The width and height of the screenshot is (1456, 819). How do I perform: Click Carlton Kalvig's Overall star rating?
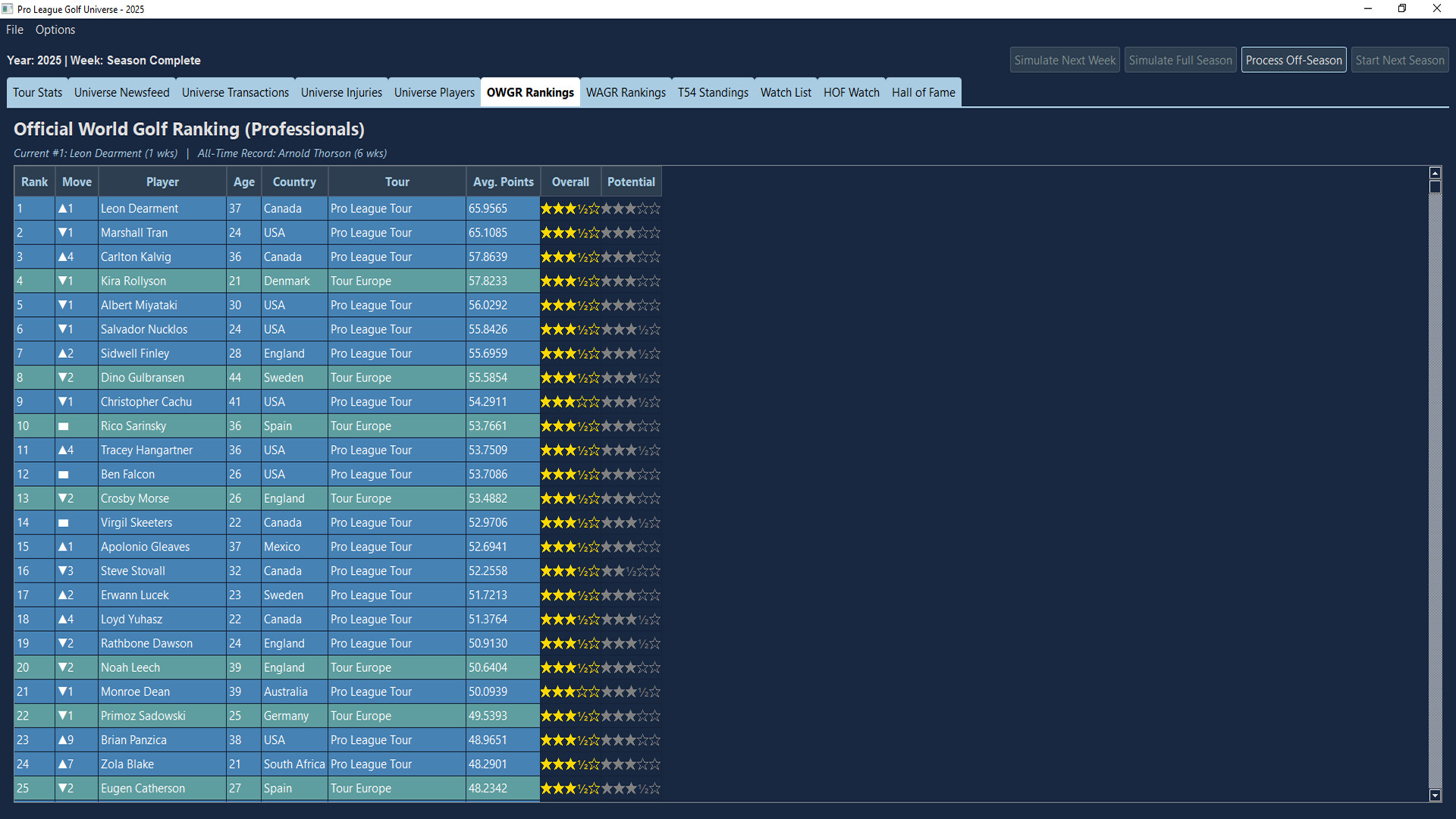(570, 256)
